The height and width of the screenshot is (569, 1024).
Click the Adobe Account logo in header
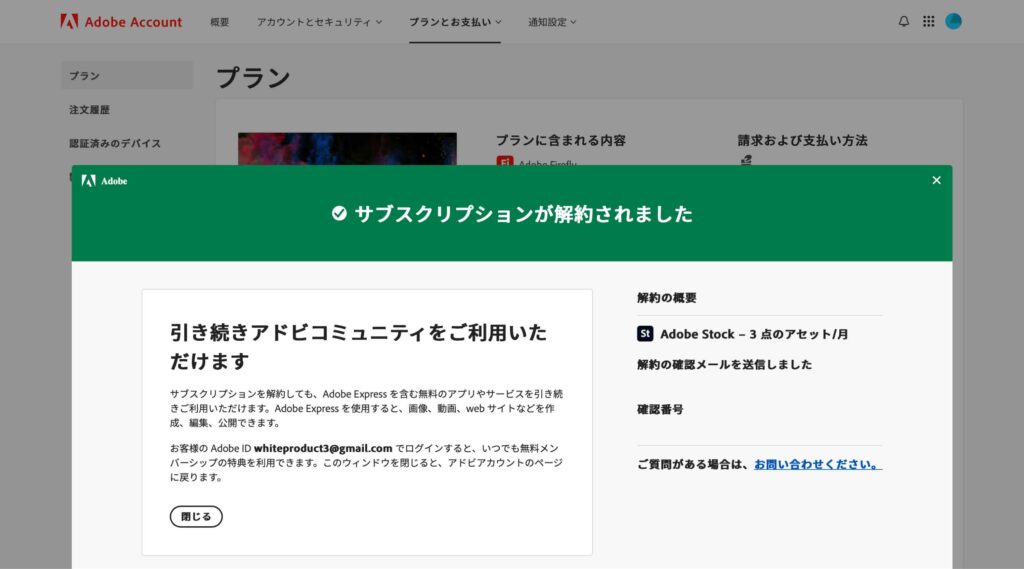(x=121, y=22)
